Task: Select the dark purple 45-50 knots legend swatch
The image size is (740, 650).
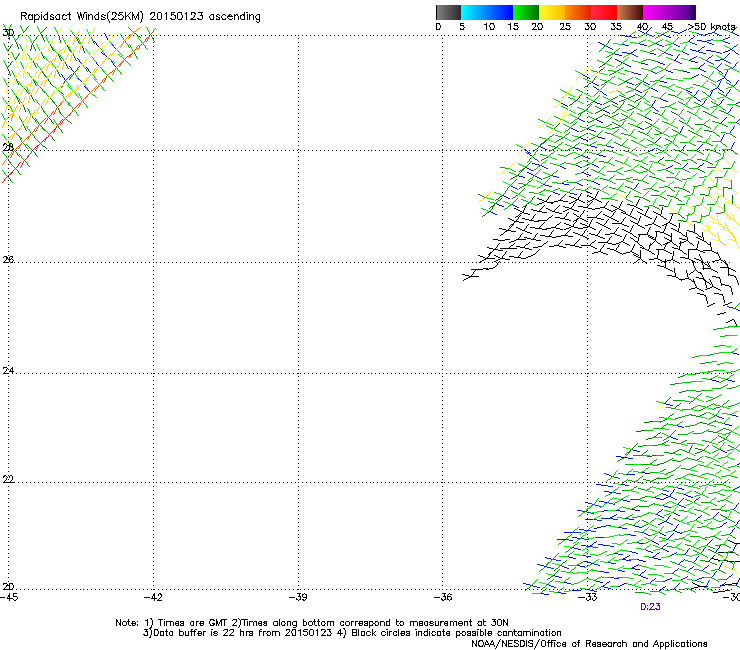Action: point(682,12)
